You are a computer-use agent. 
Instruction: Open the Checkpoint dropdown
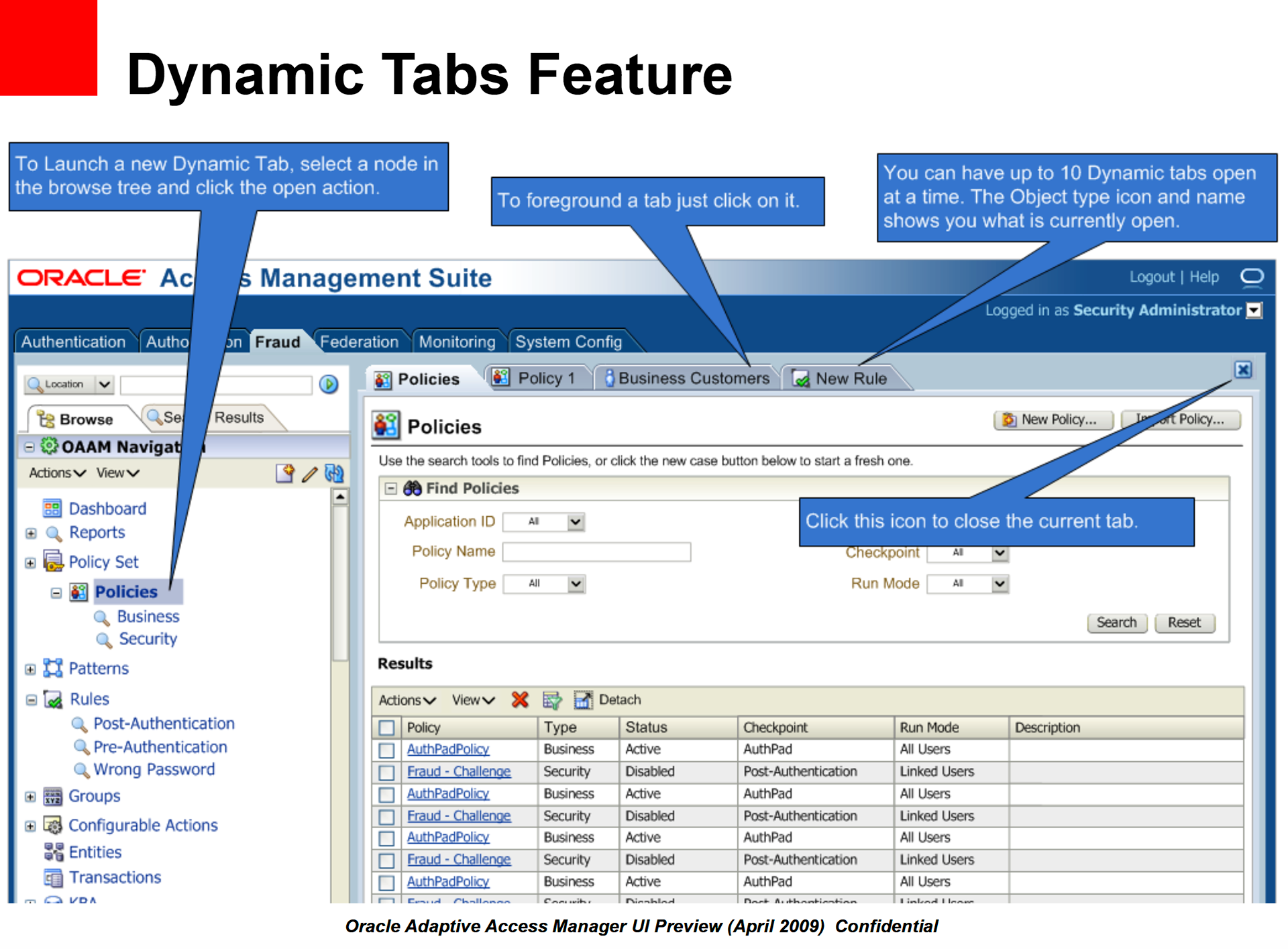click(x=1000, y=554)
